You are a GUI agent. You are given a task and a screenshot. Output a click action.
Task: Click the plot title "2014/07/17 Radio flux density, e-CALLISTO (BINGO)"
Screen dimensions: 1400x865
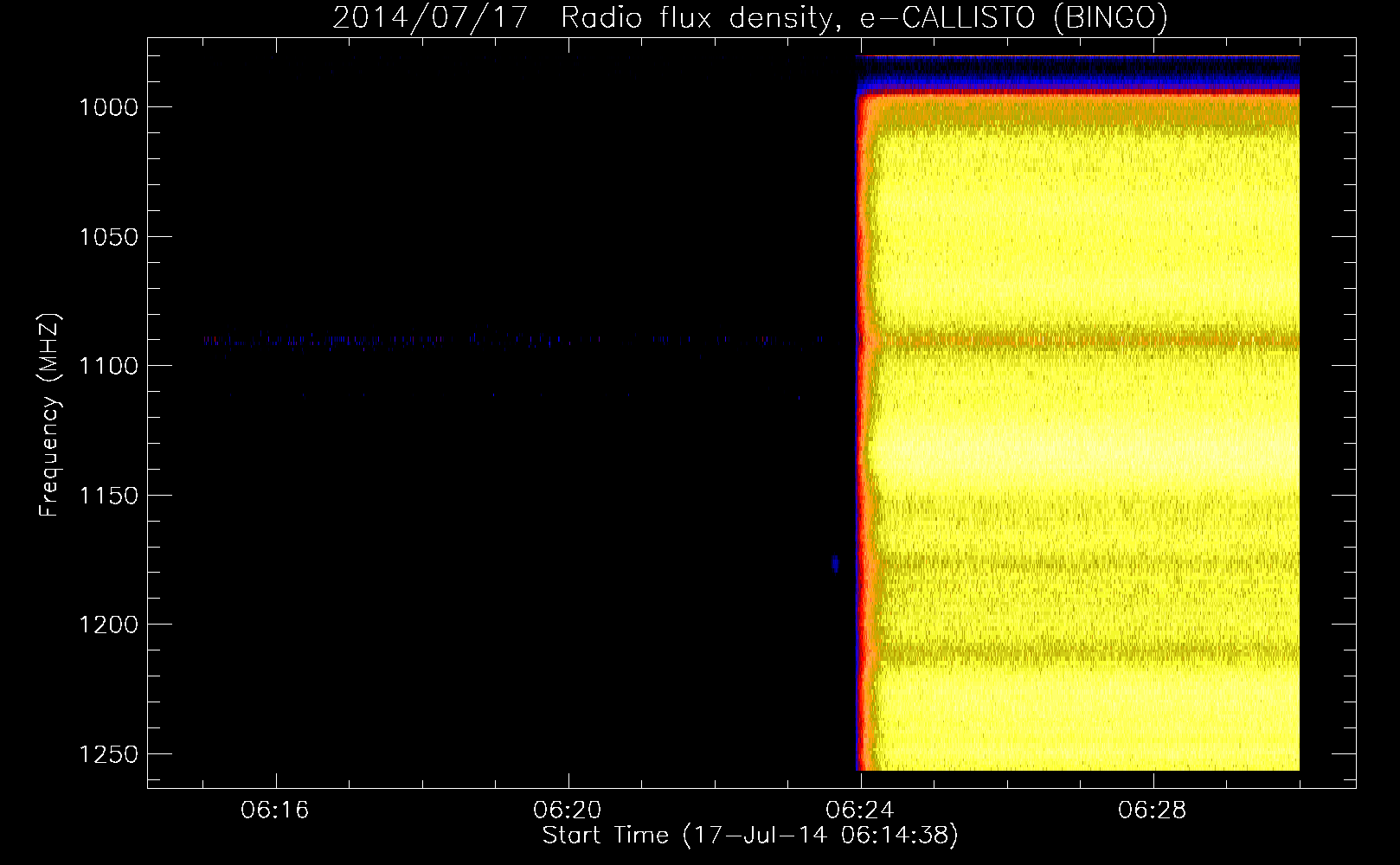pos(750,17)
